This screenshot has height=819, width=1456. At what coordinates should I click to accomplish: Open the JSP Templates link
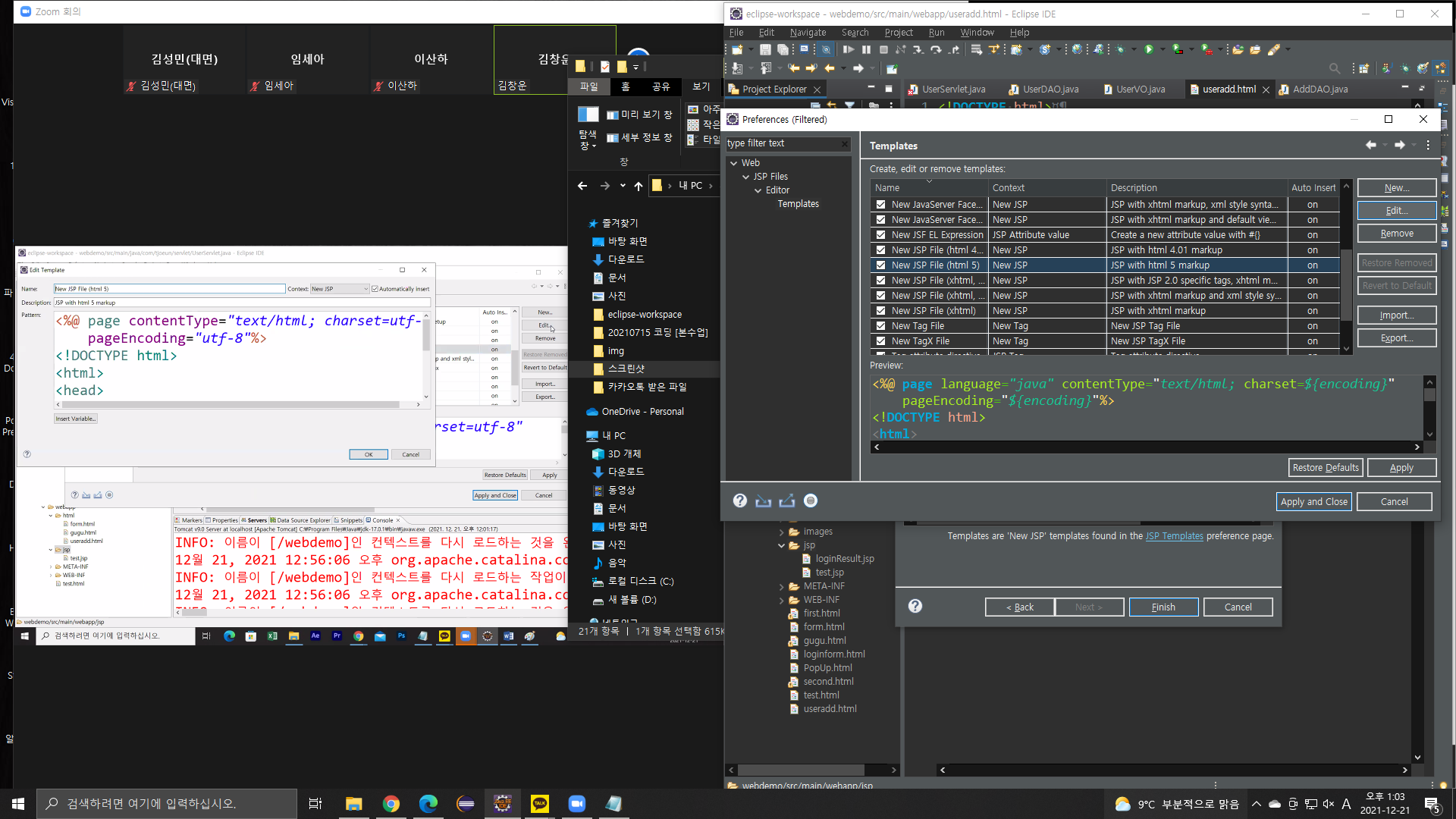pos(1173,536)
